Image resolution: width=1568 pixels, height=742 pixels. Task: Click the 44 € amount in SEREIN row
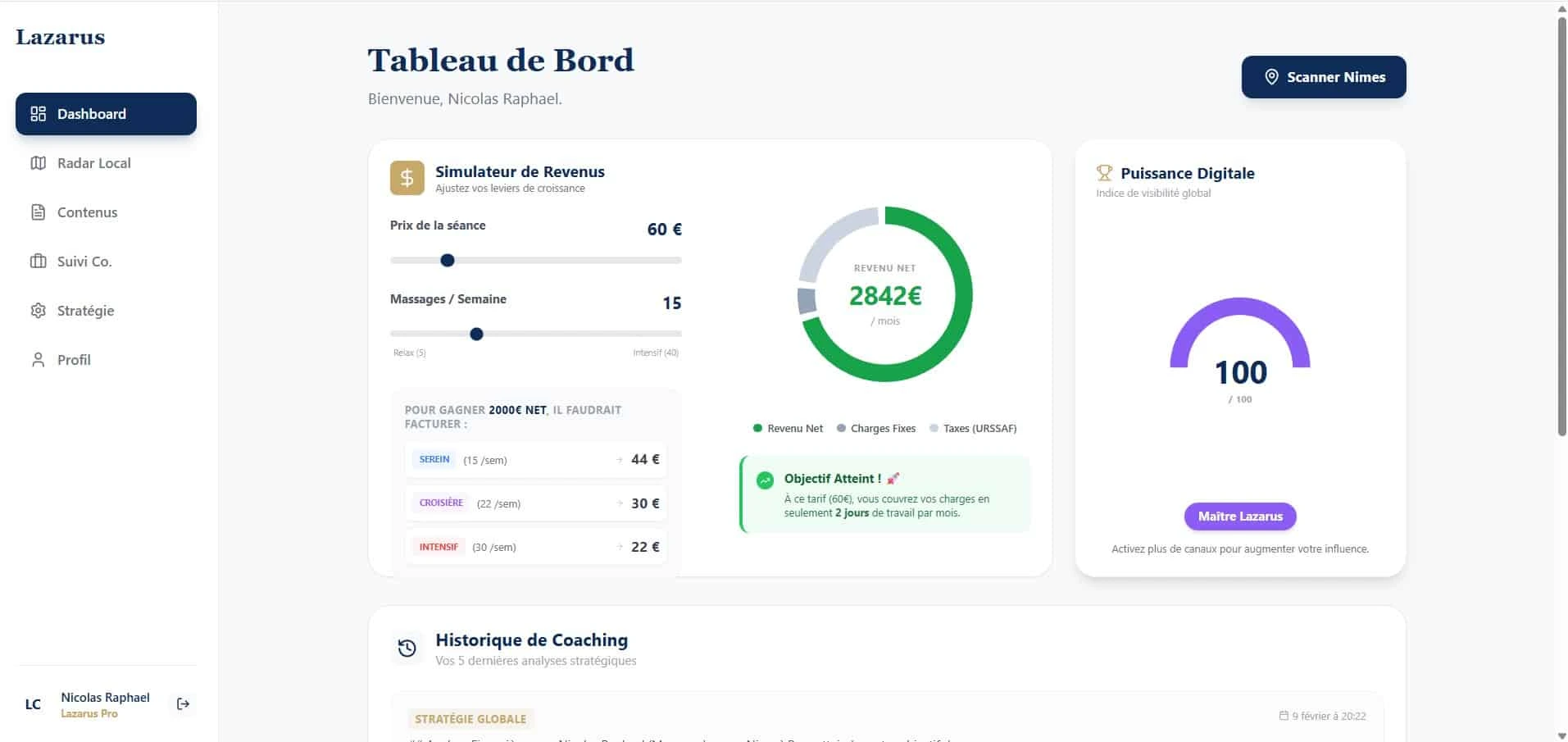645,460
